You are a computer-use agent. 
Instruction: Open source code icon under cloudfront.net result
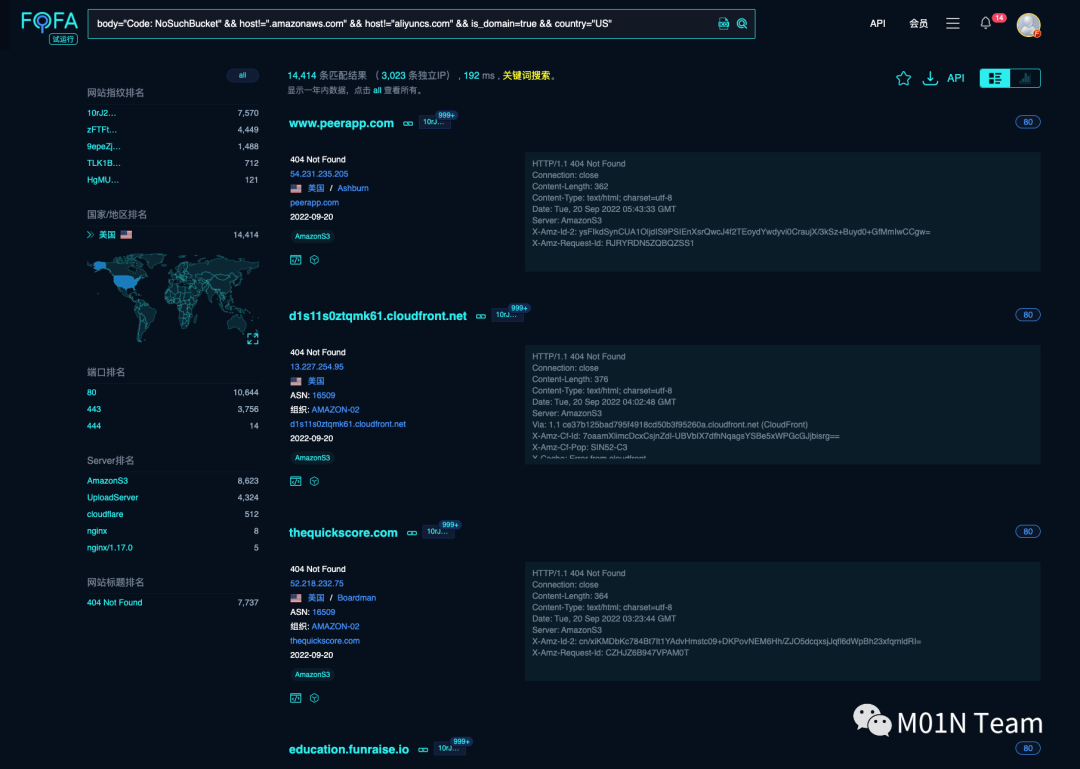pos(295,481)
